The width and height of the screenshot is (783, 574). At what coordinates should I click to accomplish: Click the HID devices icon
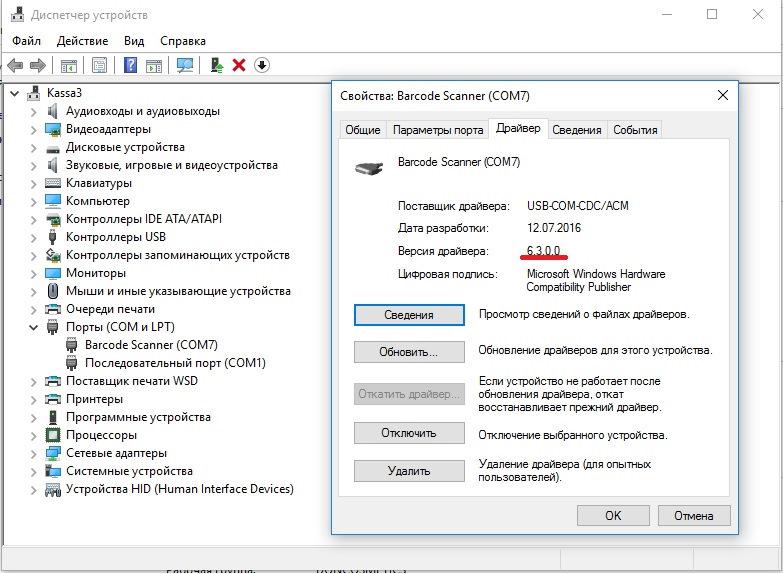click(52, 489)
